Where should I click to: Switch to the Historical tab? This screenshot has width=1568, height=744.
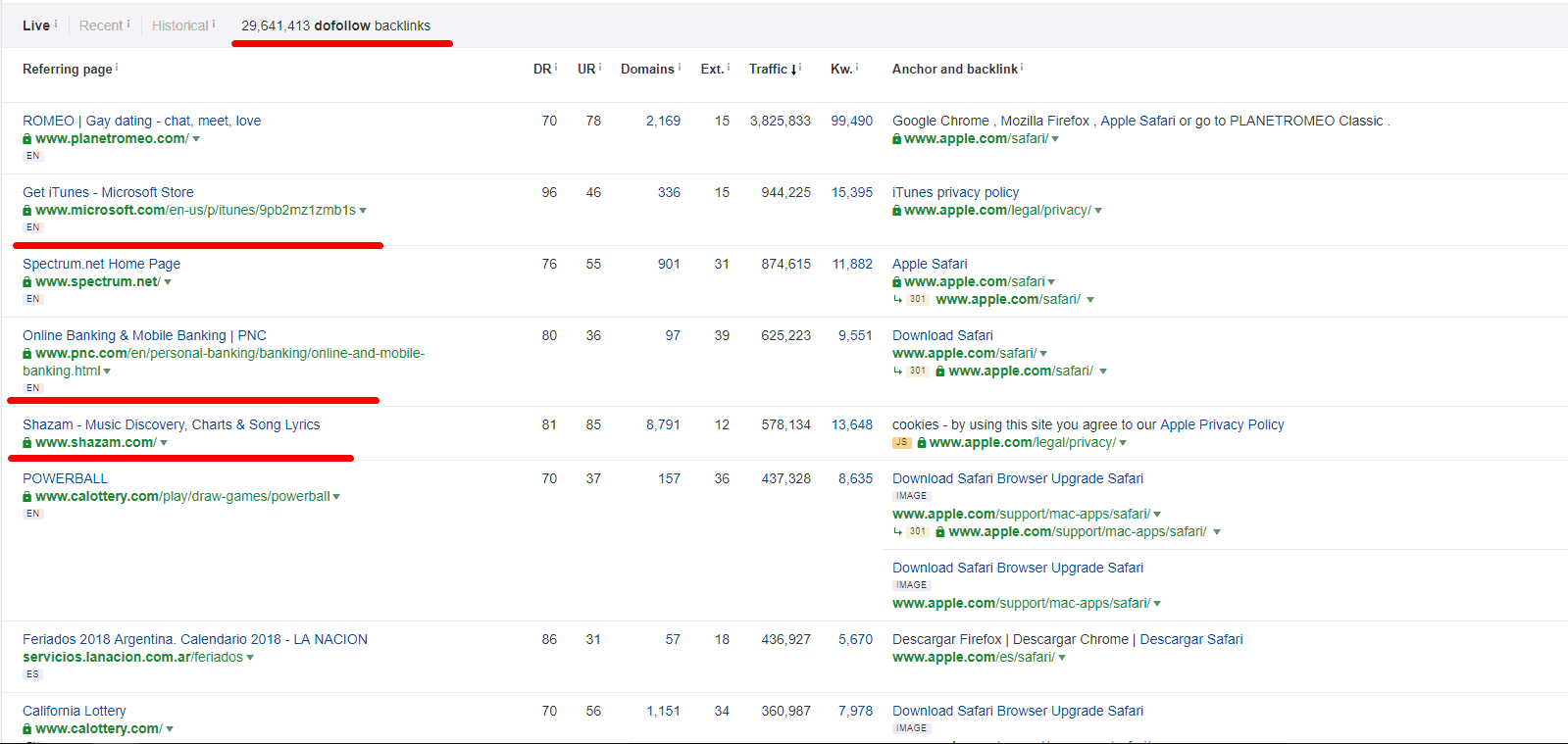pyautogui.click(x=179, y=25)
